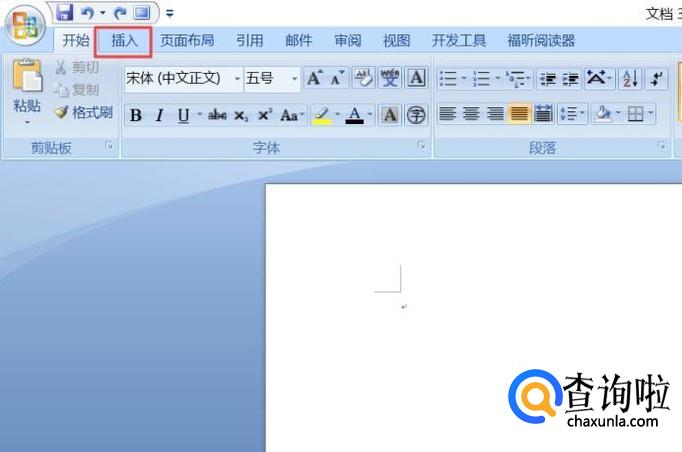Redo the last action
This screenshot has height=452, width=682.
pos(120,13)
